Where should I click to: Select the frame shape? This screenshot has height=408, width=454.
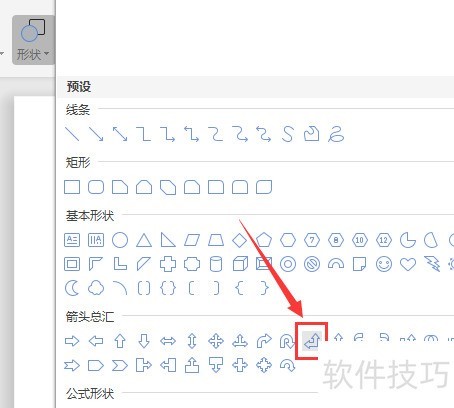(x=72, y=264)
